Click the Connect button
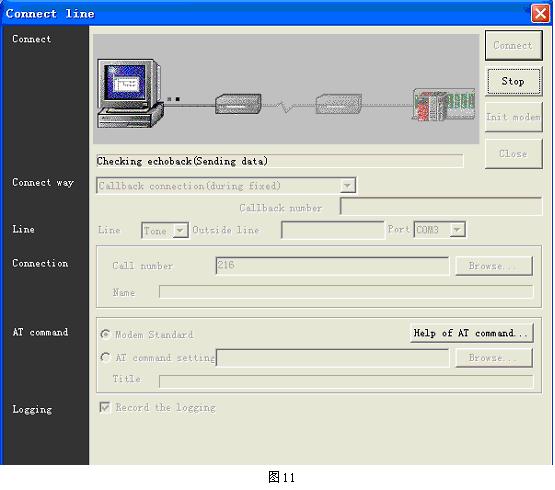Screen dimensions: 555x490 514,45
